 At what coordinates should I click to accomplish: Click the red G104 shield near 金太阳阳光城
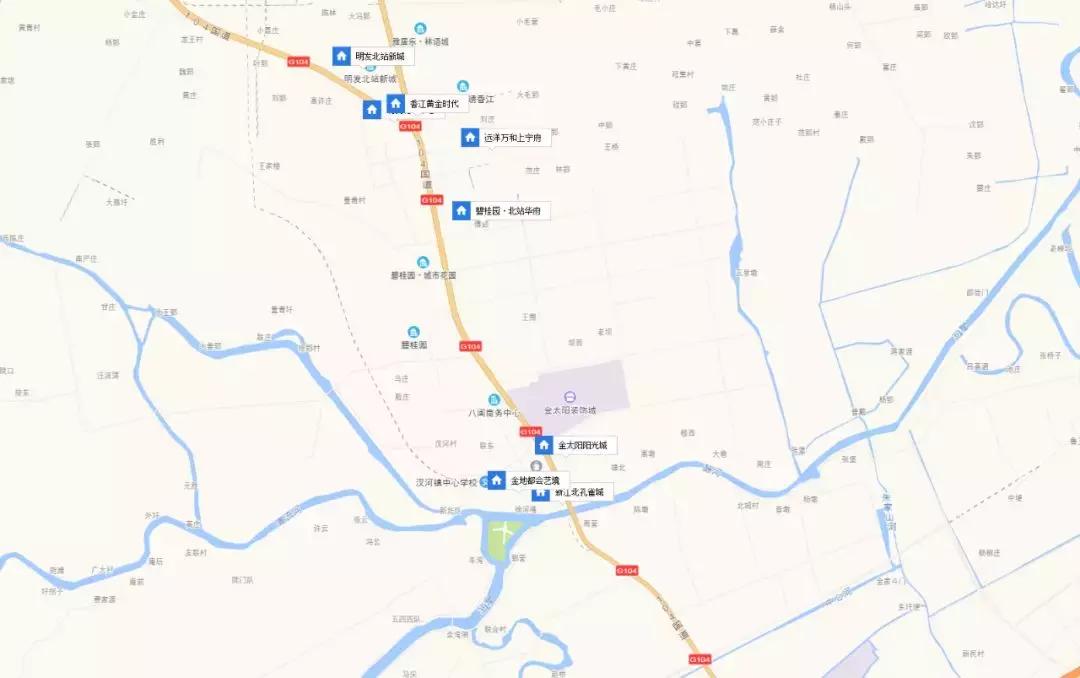click(x=530, y=431)
